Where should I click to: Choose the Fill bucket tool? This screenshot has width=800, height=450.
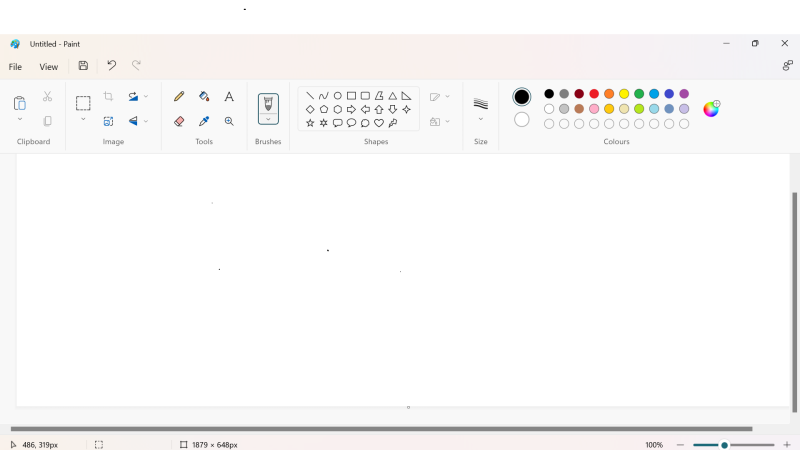(204, 97)
